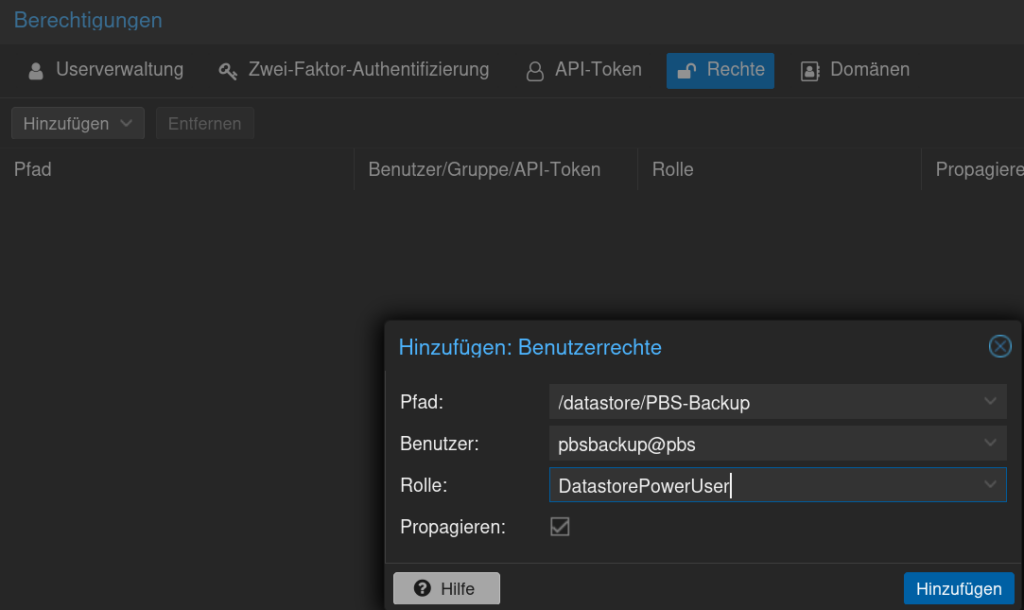Click the API-Token user icon
Image resolution: width=1024 pixels, height=610 pixels.
[535, 71]
